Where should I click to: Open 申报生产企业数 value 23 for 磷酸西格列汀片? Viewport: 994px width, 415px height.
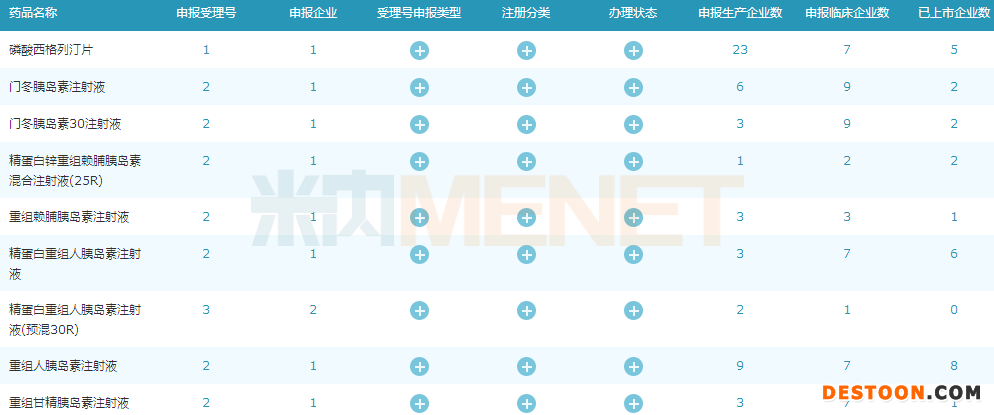(x=740, y=49)
